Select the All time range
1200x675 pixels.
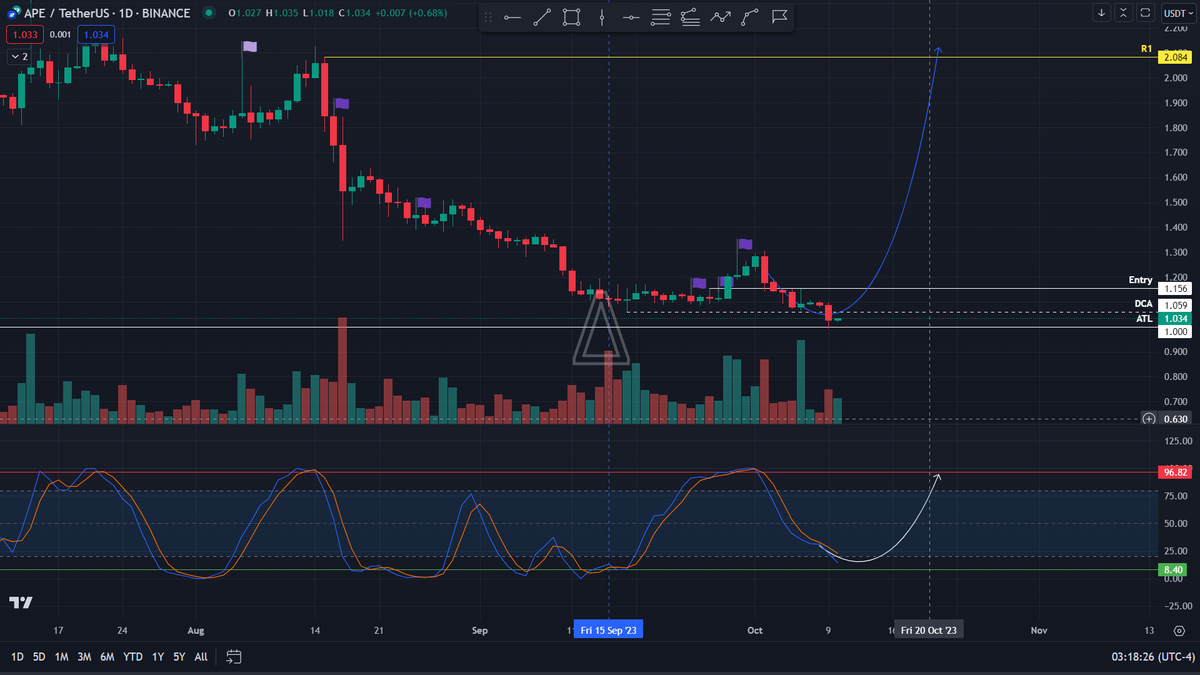tap(201, 657)
